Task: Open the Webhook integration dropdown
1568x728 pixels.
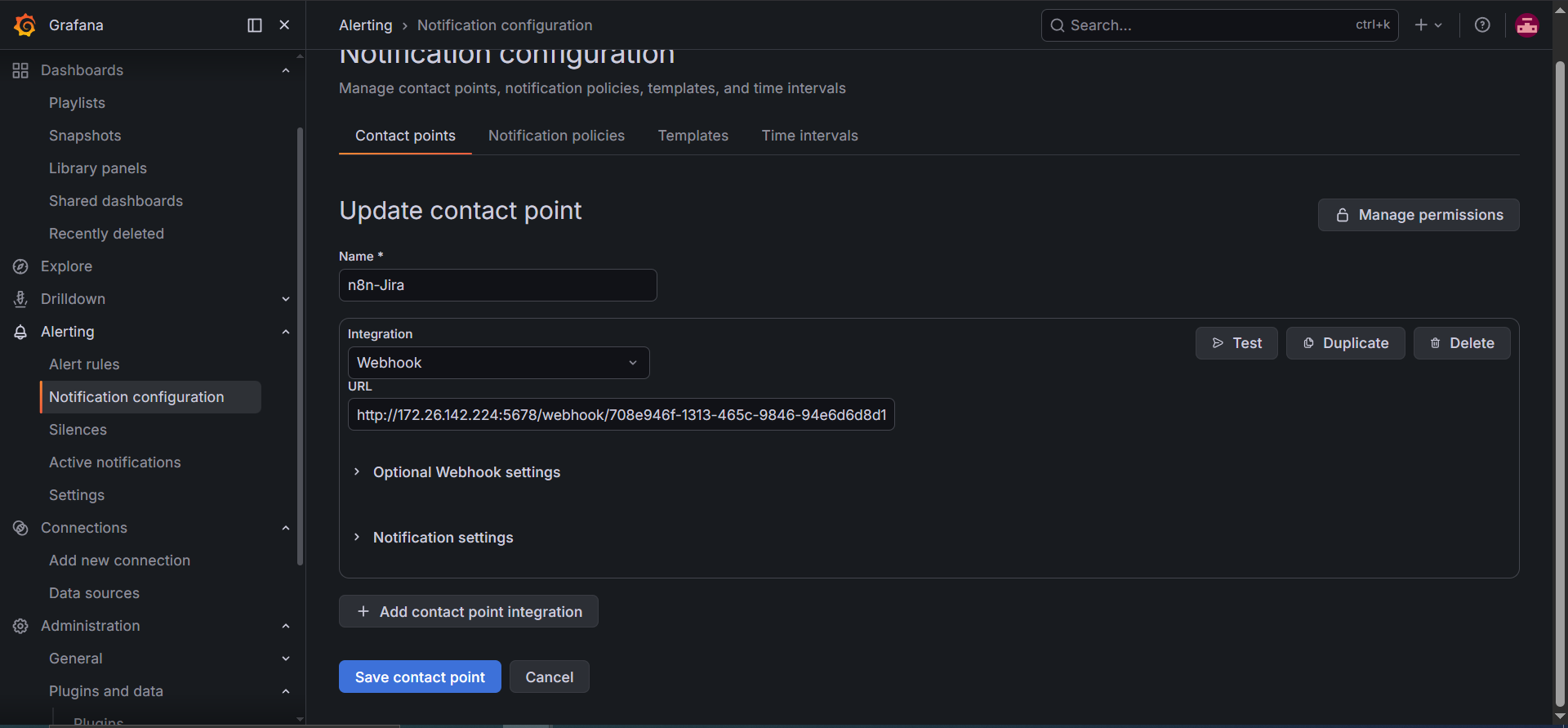Action: (498, 363)
